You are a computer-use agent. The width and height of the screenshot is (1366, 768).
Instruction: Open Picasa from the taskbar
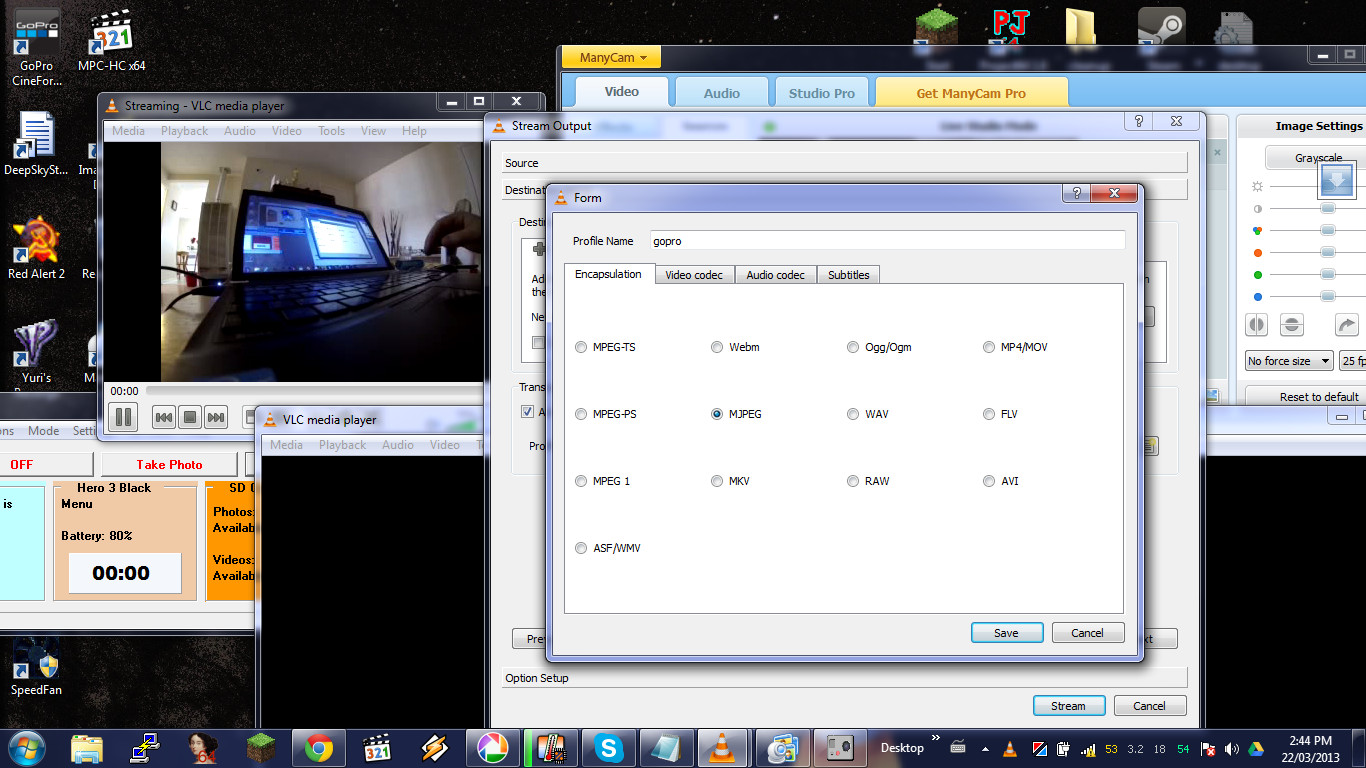click(492, 748)
